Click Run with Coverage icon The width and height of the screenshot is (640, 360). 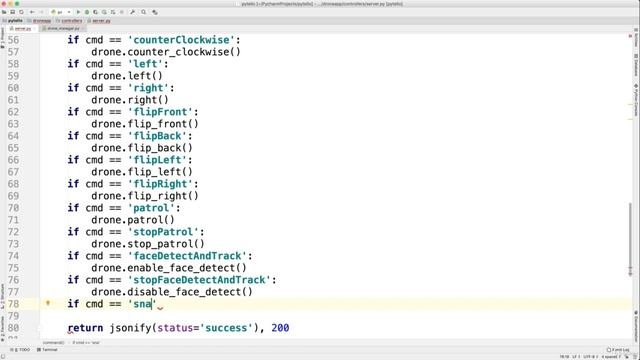pos(96,12)
